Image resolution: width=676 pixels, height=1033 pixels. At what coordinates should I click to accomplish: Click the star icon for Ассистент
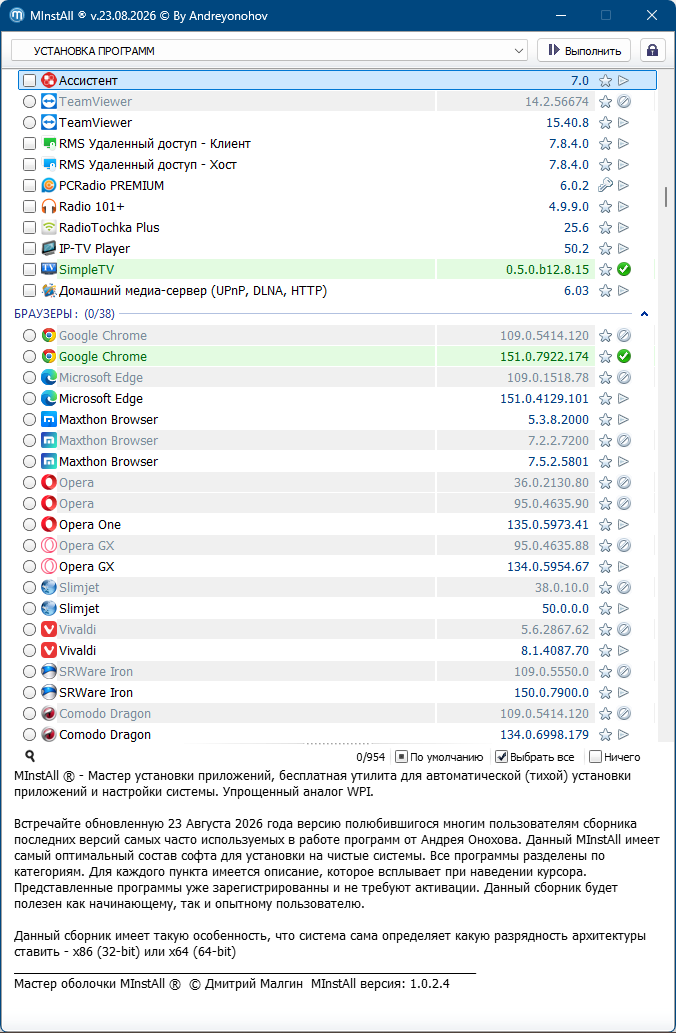point(606,80)
